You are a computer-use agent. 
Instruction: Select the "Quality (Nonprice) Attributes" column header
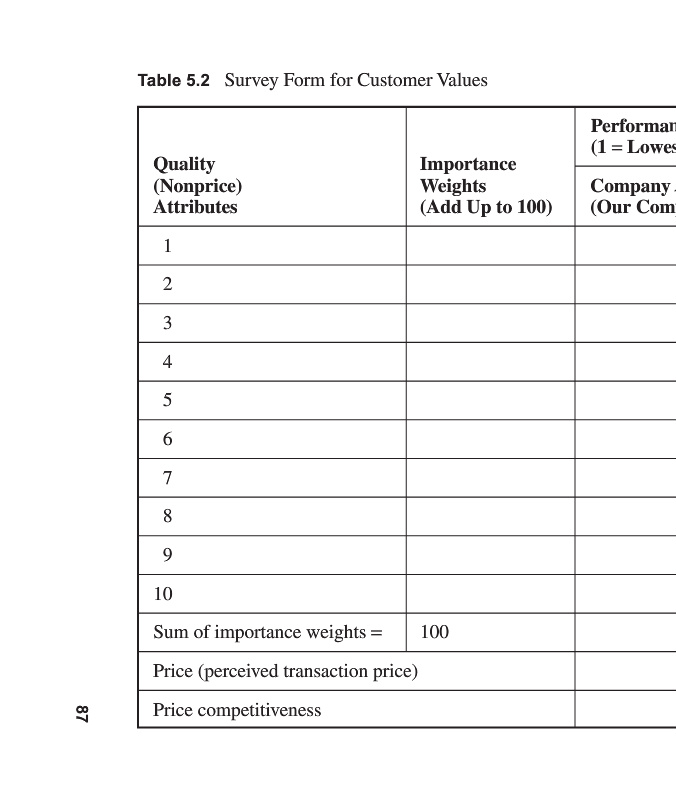click(x=198, y=186)
